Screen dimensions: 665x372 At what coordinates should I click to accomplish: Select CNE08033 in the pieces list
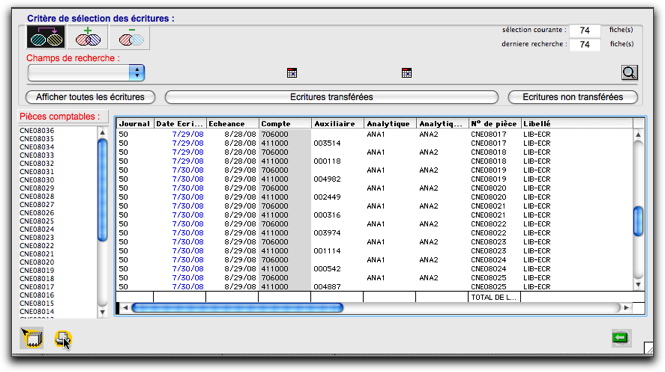coord(37,155)
